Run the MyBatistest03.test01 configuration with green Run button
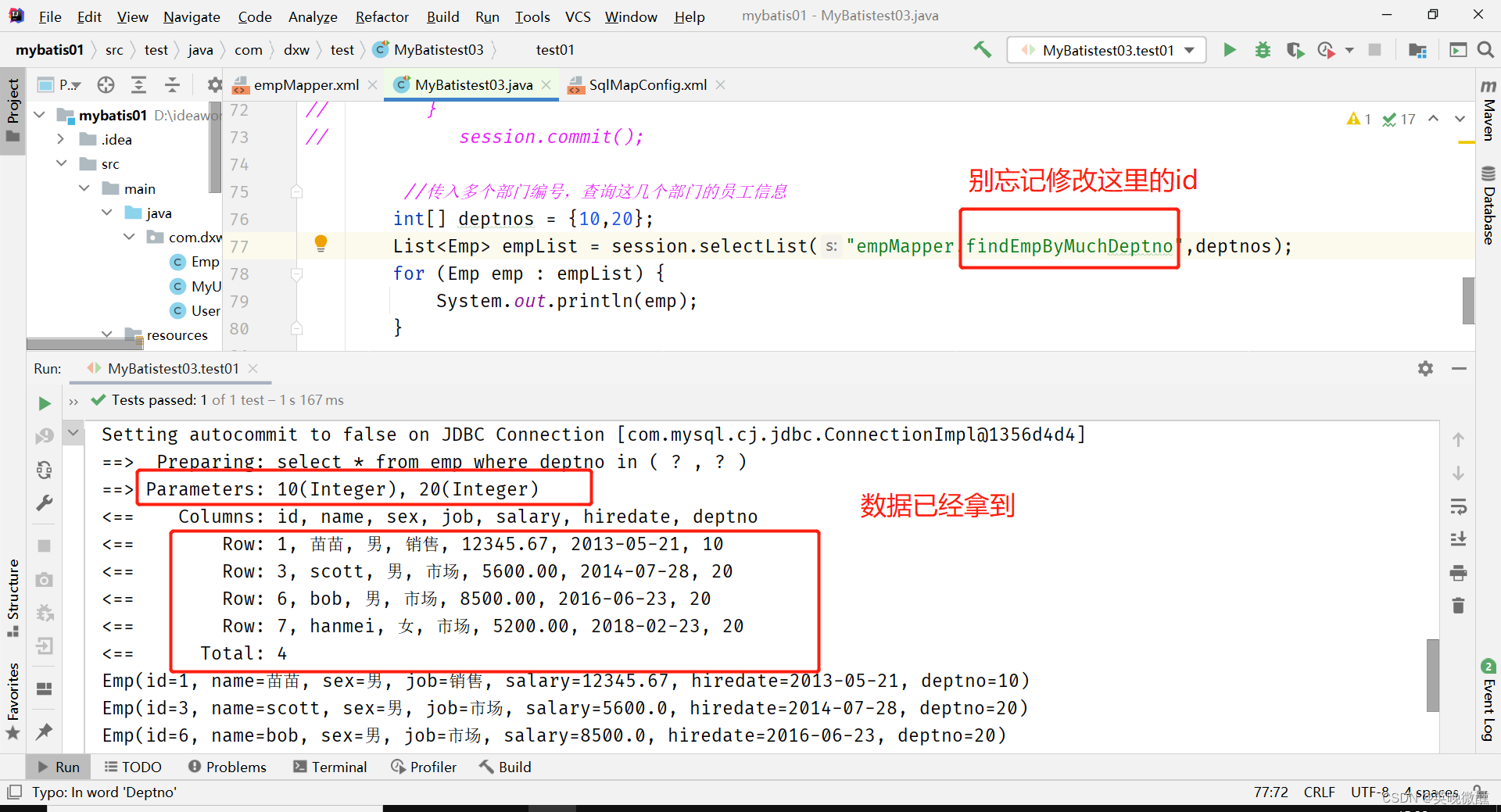 1230,49
